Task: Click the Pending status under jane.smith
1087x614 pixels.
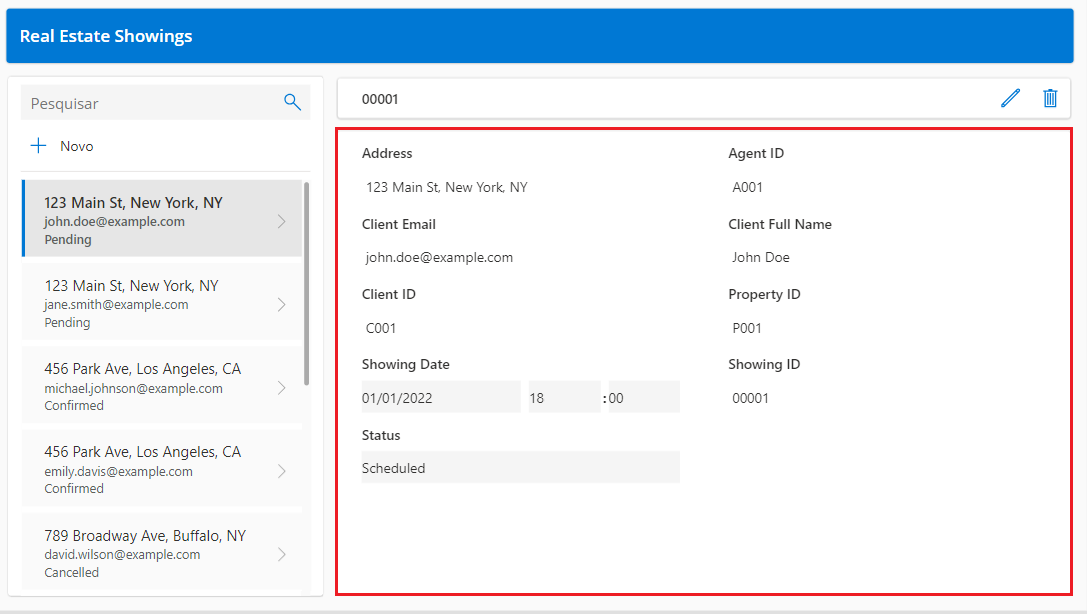Action: click(x=67, y=323)
